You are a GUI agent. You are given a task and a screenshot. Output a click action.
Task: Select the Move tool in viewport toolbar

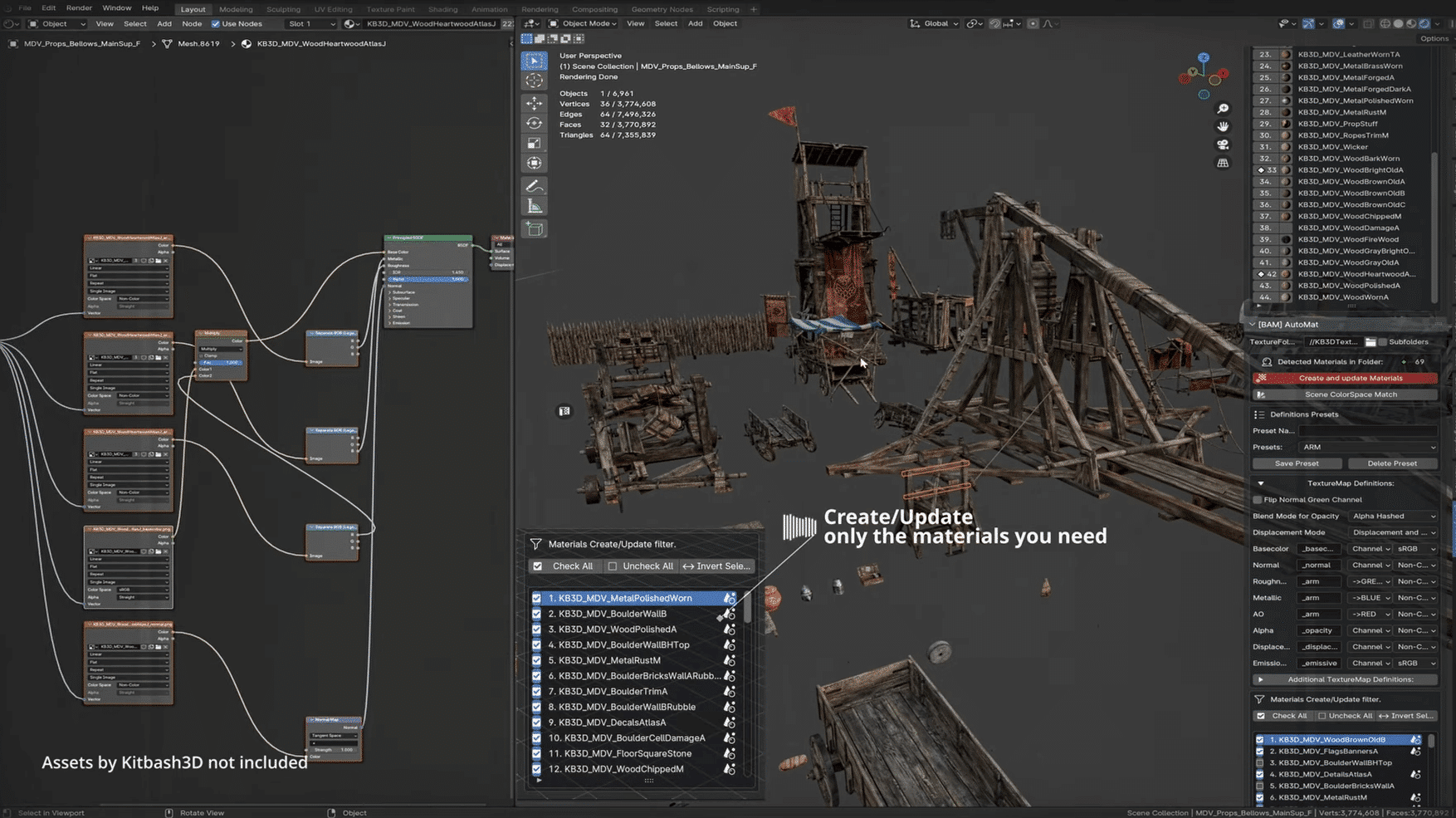[x=534, y=103]
